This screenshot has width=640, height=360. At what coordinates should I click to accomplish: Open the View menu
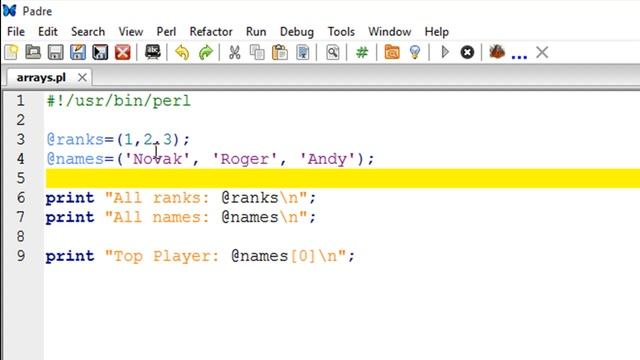(x=131, y=32)
